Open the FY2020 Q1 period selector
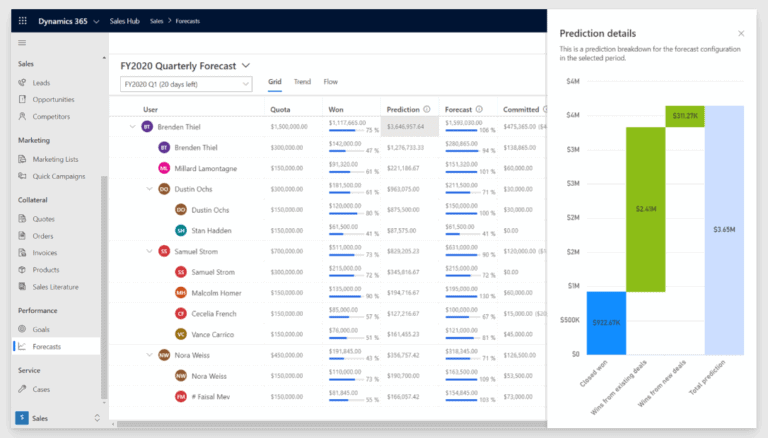This screenshot has height=438, width=768. tap(186, 84)
